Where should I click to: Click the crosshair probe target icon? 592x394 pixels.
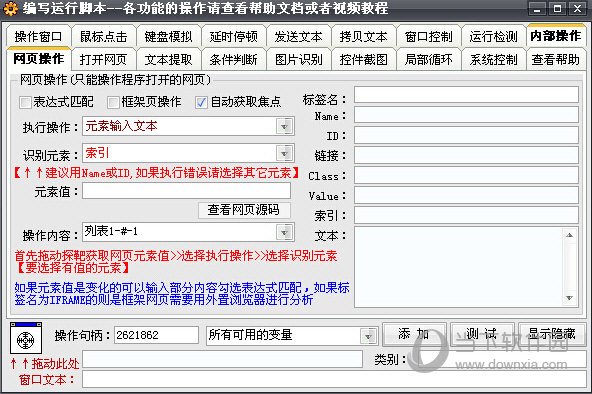pyautogui.click(x=26, y=338)
